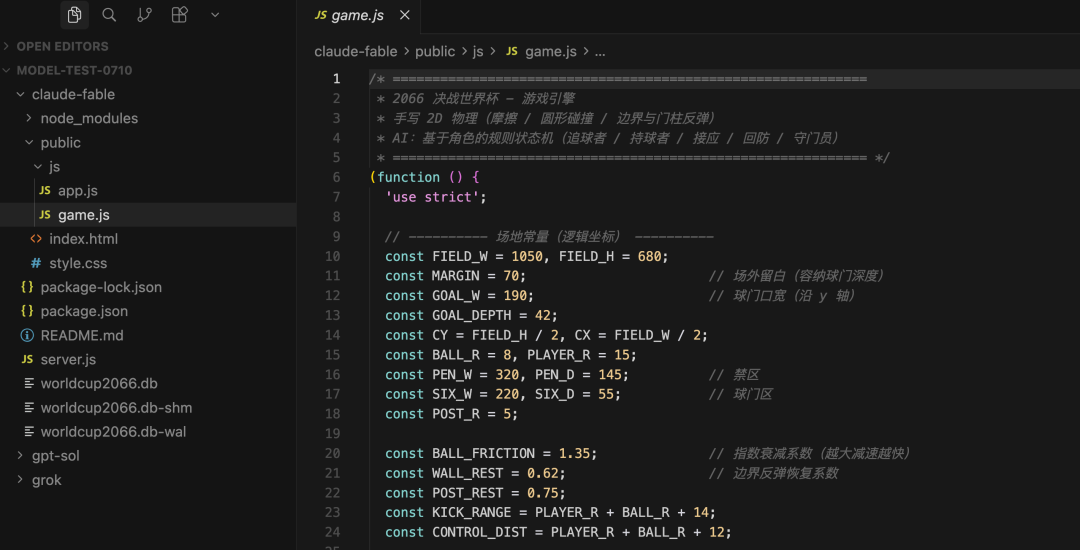
Task: Click the file icon beside worldcup2066.db-shm
Action: pyautogui.click(x=28, y=408)
